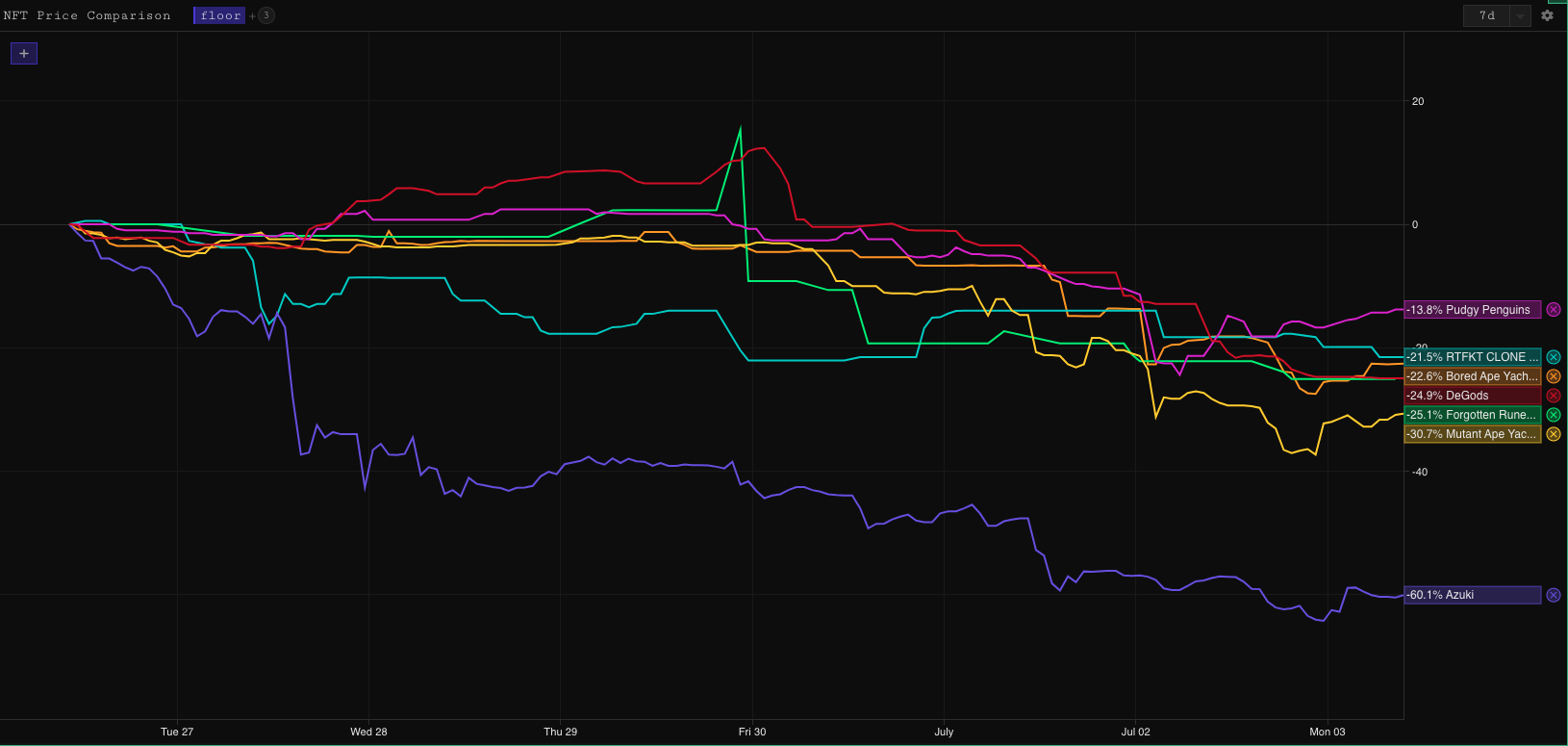
Task: Click the Mon 03 date axis label
Action: [1328, 732]
